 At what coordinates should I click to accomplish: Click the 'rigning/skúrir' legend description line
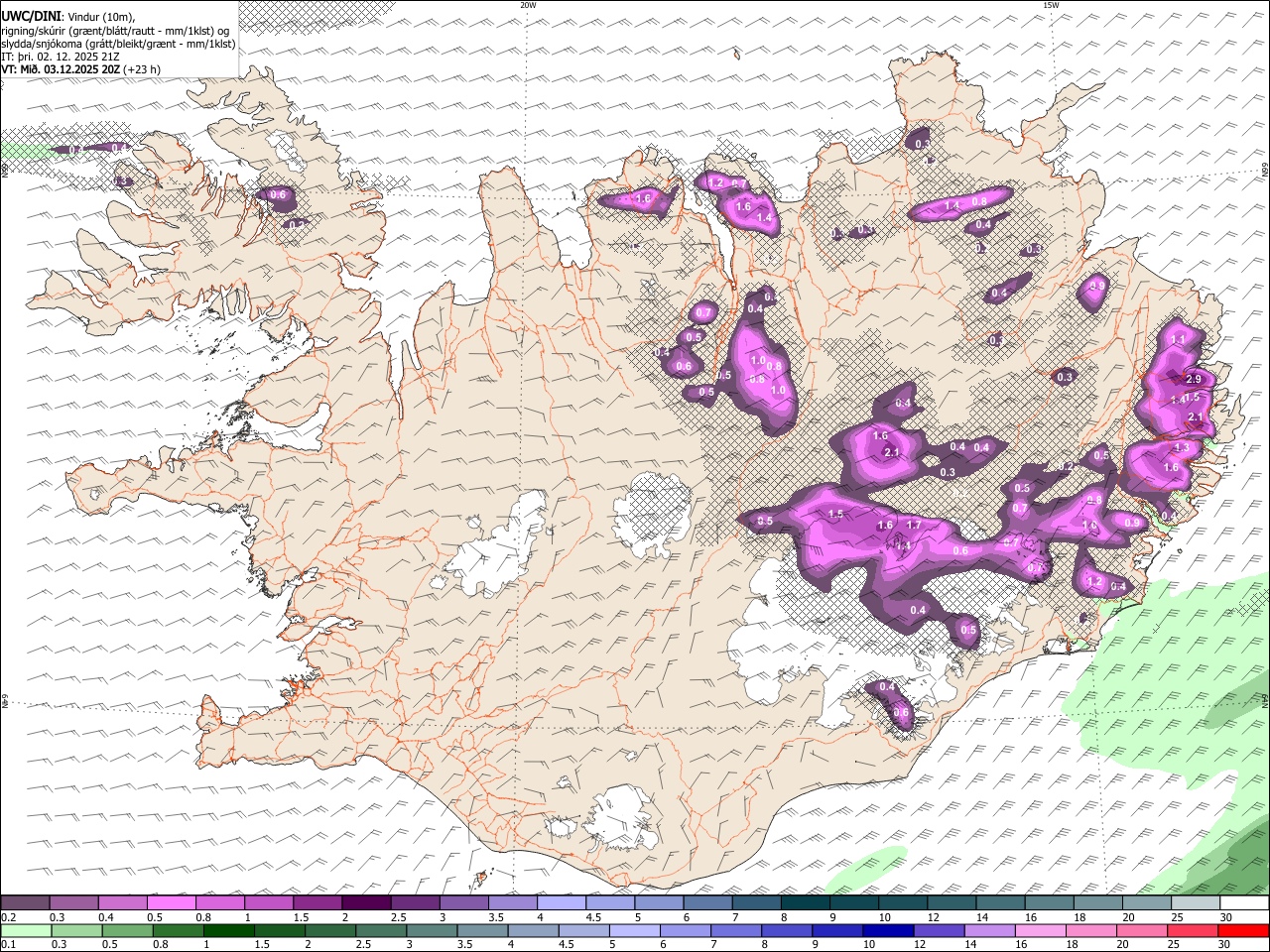[115, 31]
